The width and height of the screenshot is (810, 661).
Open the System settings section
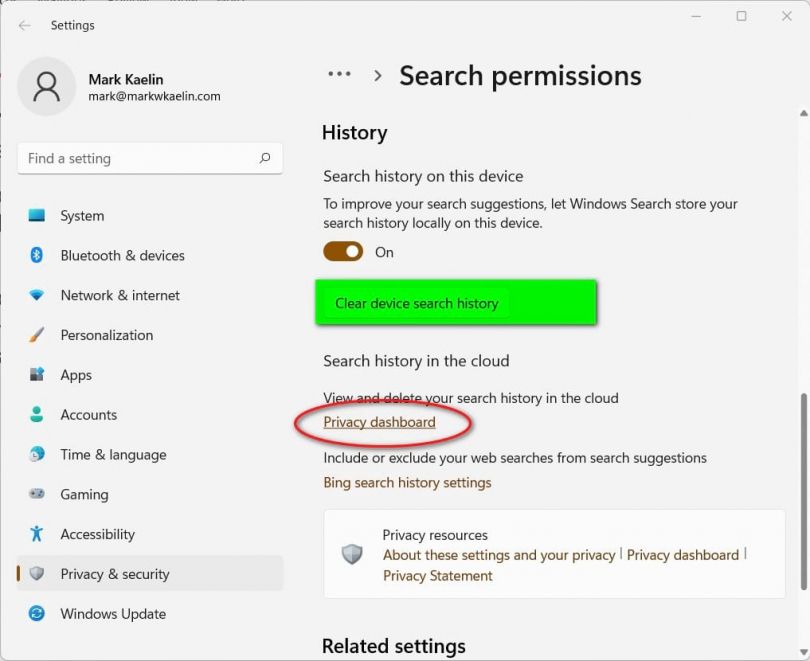point(81,215)
